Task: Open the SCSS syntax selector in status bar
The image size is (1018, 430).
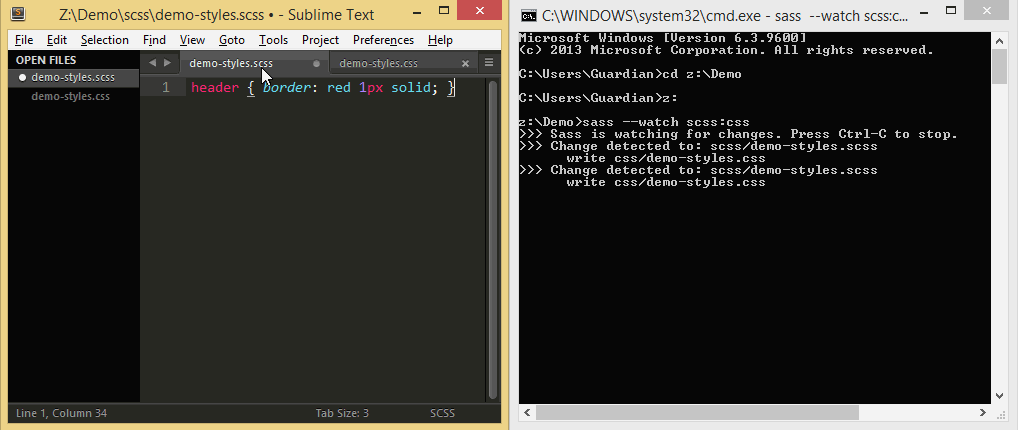Action: [442, 413]
